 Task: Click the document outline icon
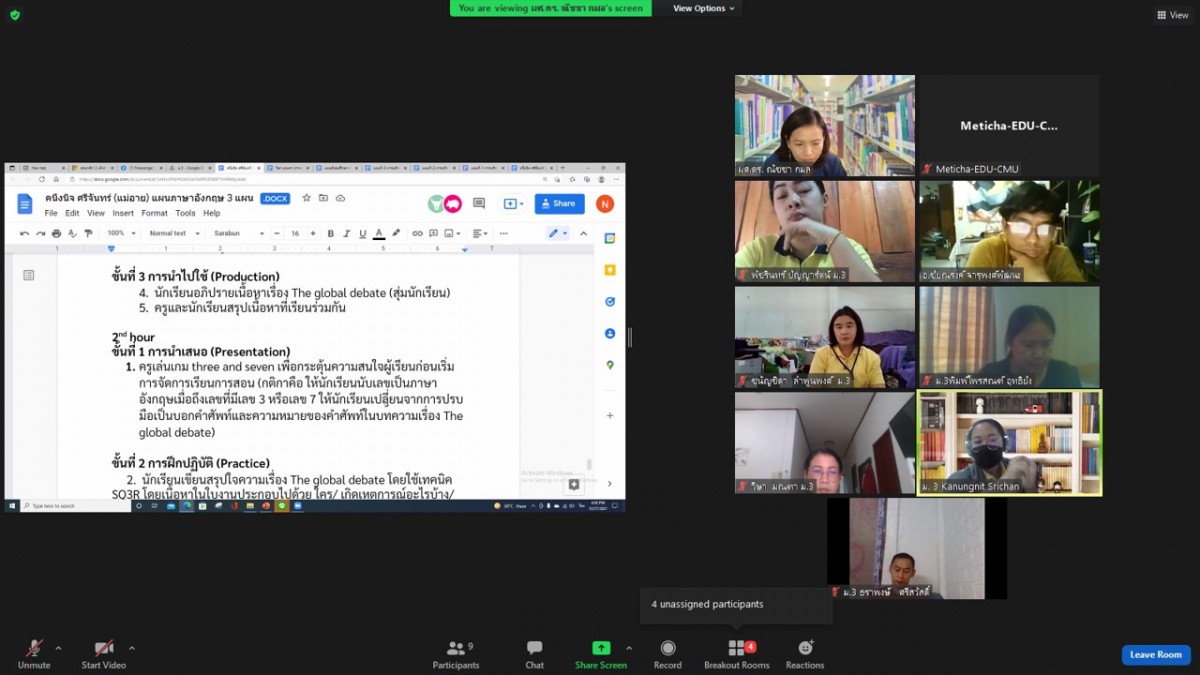coord(29,275)
